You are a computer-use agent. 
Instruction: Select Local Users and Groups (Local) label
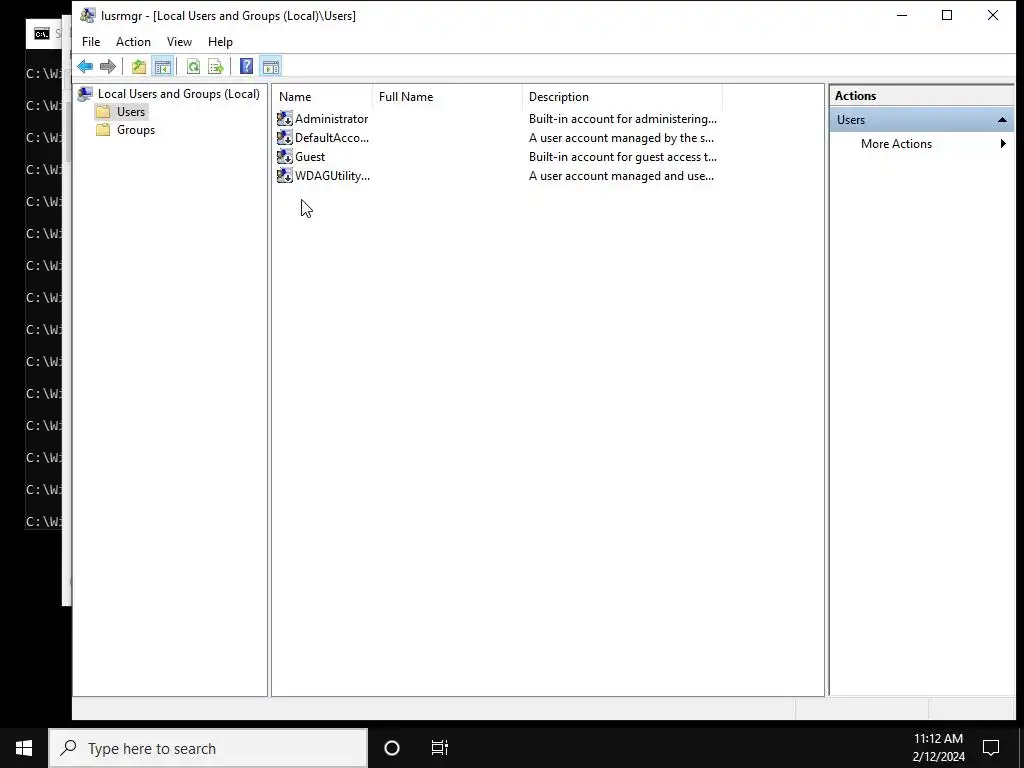pyautogui.click(x=178, y=94)
